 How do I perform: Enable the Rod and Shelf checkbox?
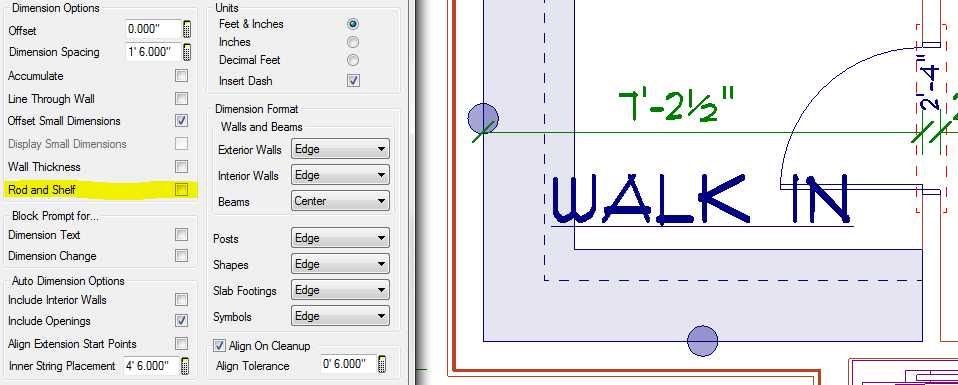181,189
